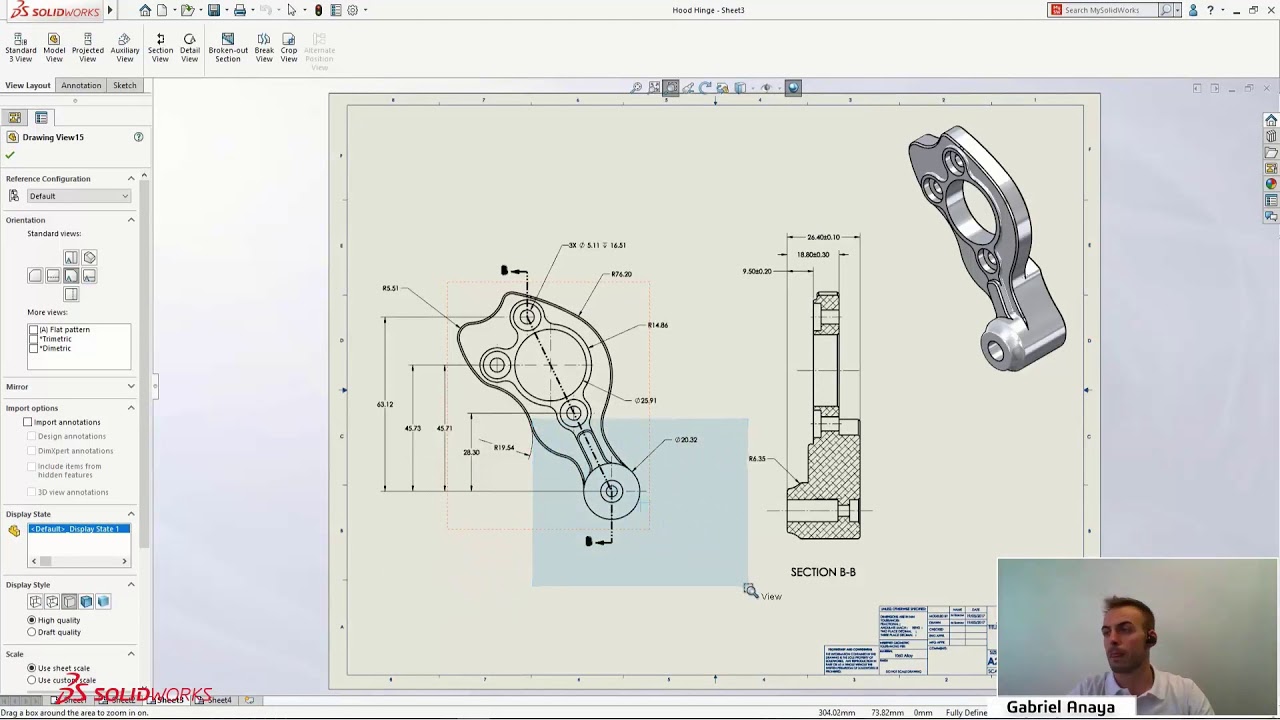Viewport: 1280px width, 720px height.
Task: Print the drawing
Action: point(240,10)
